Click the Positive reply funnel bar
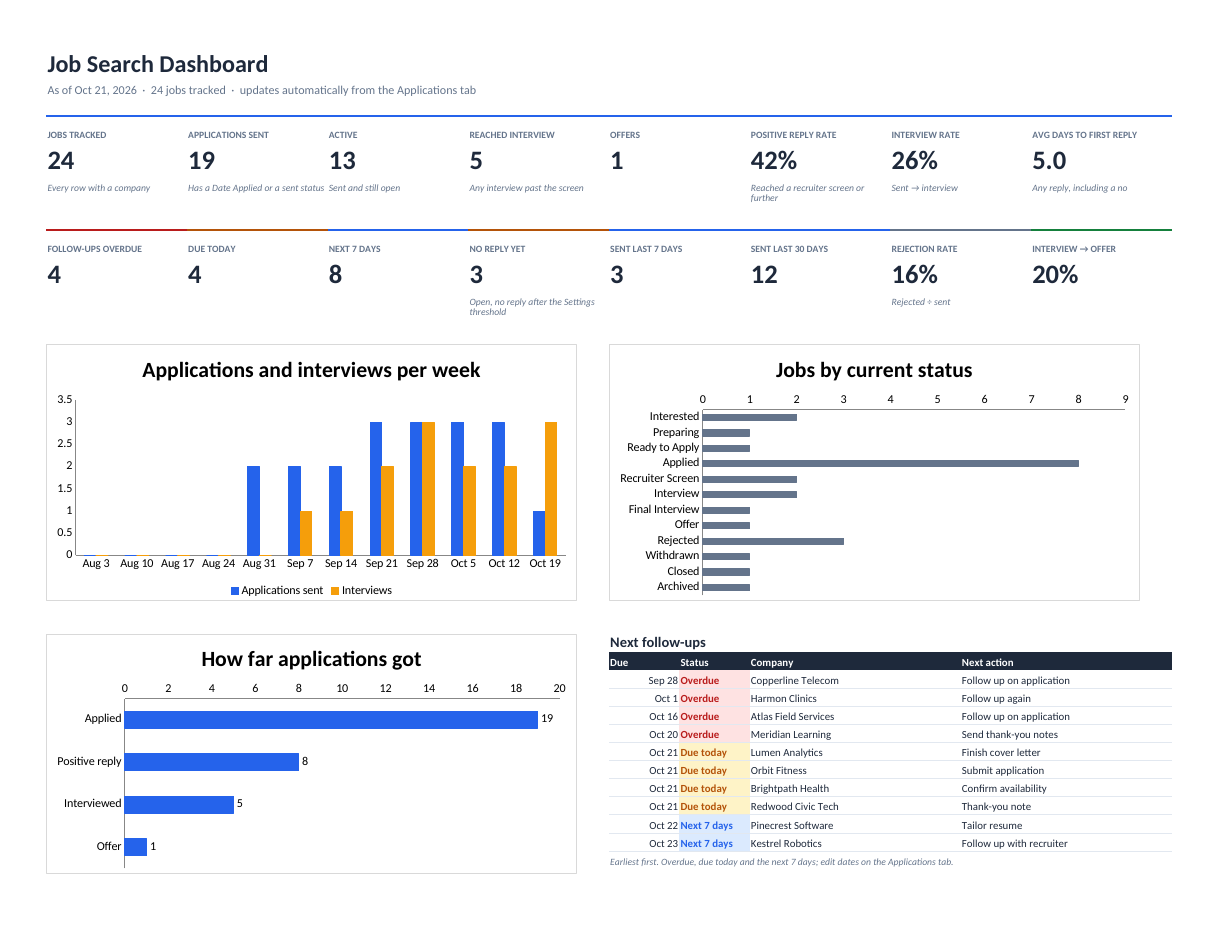Image resolution: width=1210 pixels, height=935 pixels. point(211,762)
